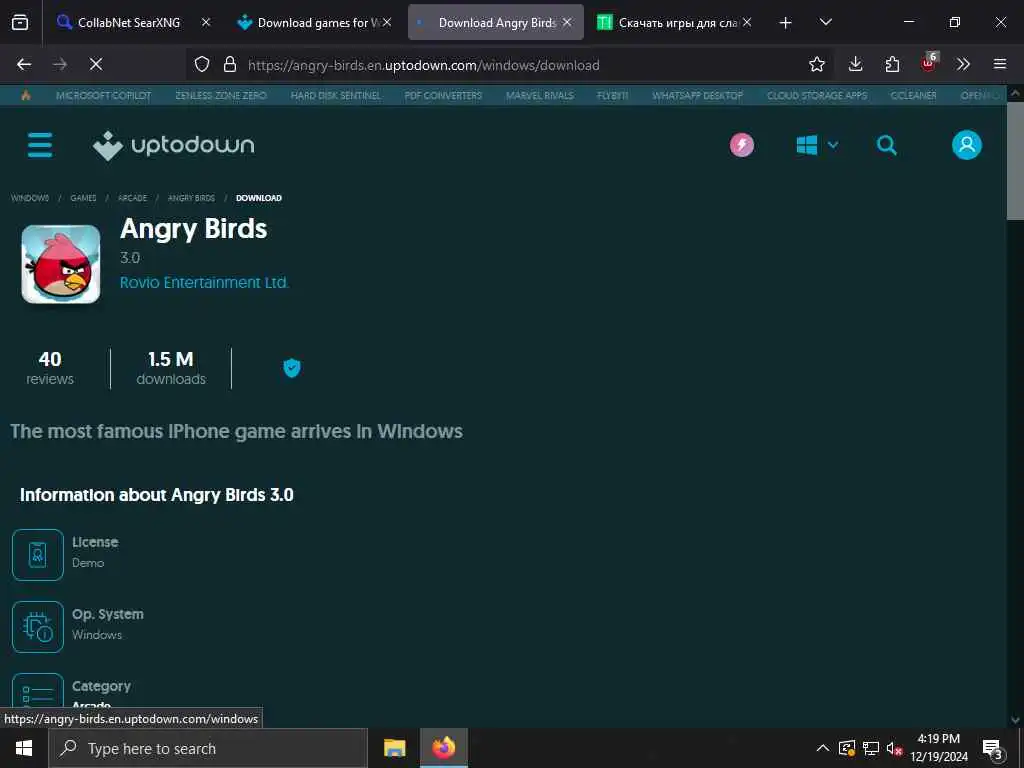Go to WINDOWS breadcrumb
The image size is (1024, 768).
click(x=30, y=198)
